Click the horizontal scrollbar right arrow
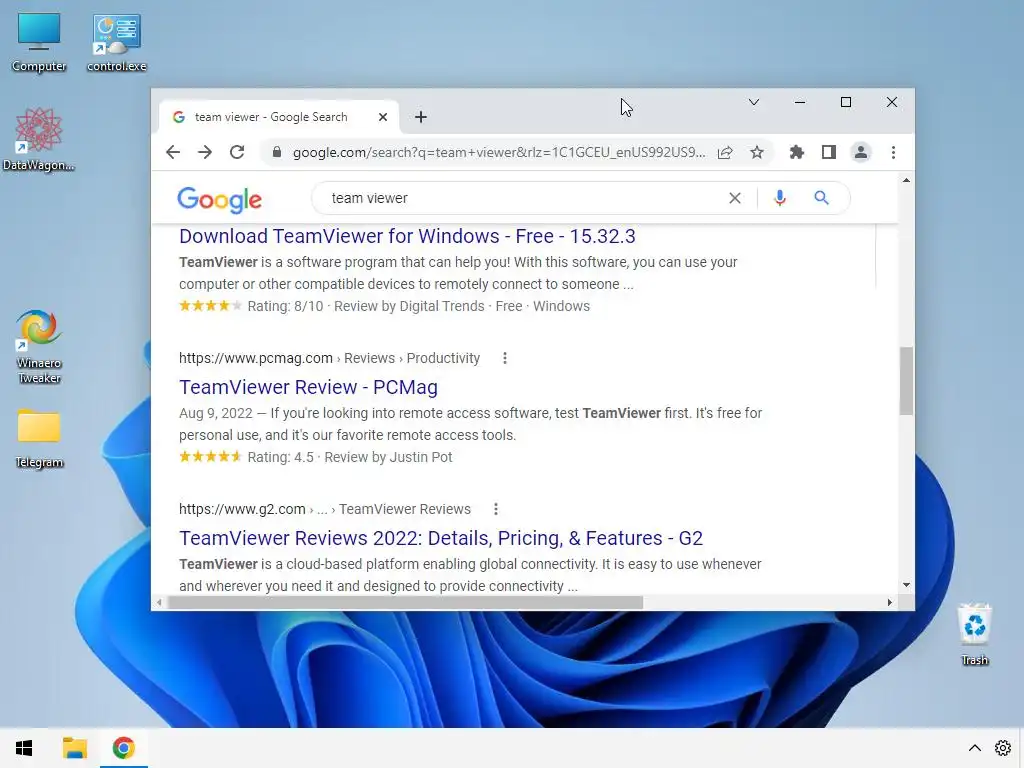This screenshot has height=768, width=1024. [889, 602]
